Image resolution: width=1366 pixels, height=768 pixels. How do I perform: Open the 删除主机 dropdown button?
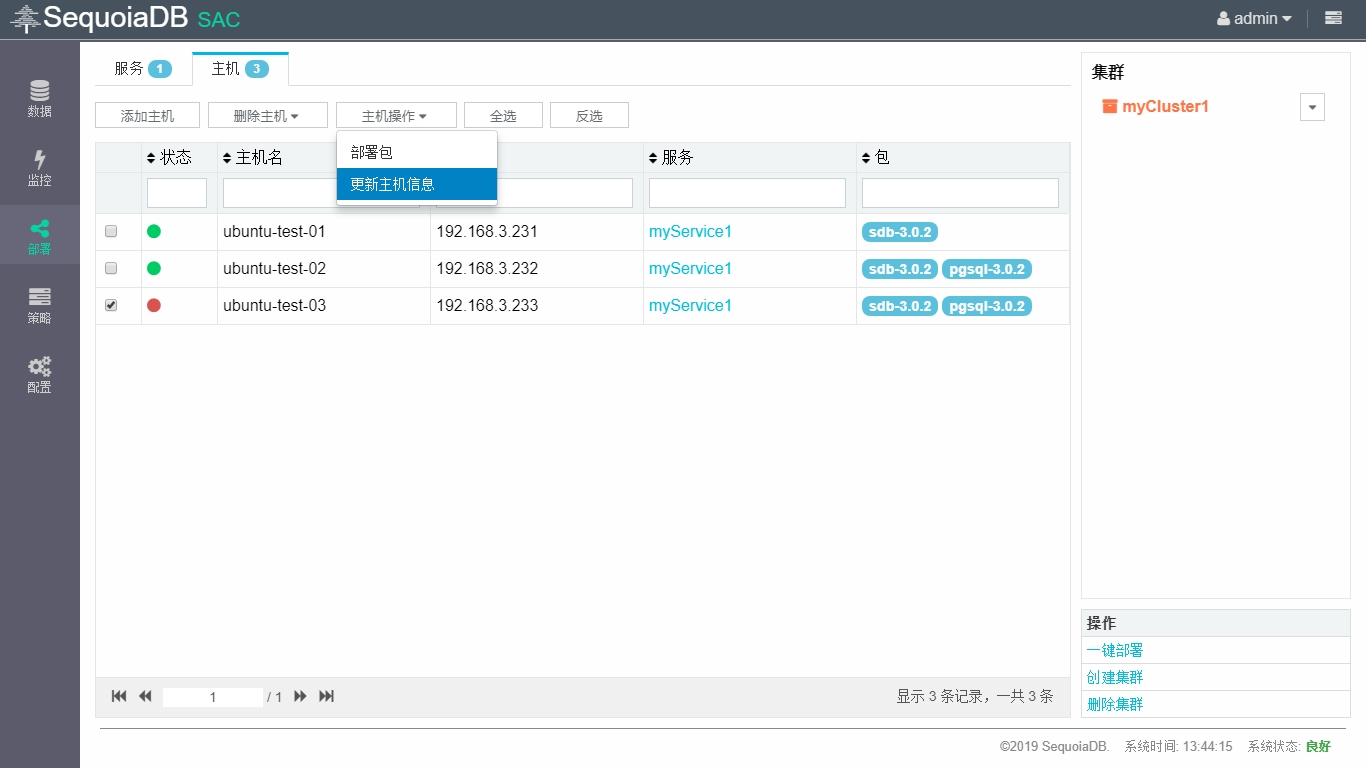coord(267,116)
